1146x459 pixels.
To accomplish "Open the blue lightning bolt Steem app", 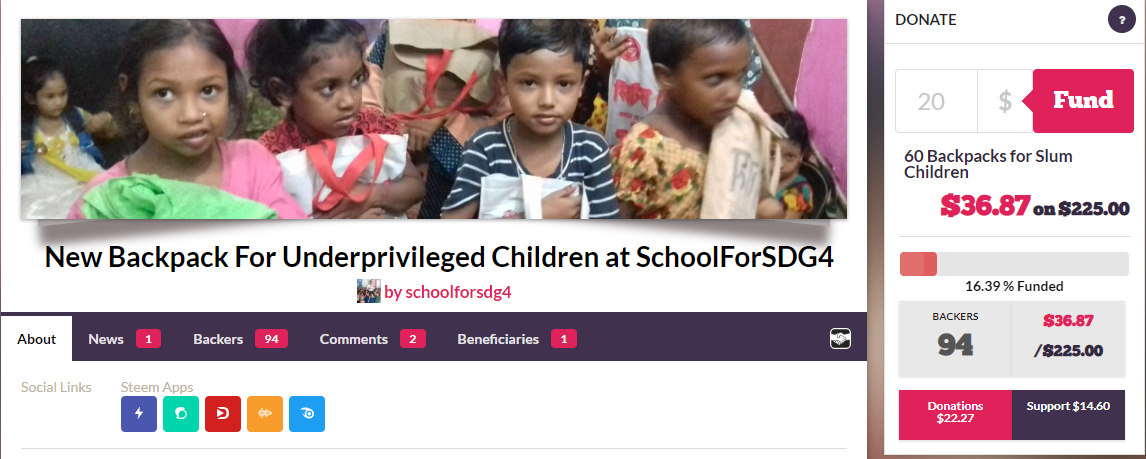I will click(139, 414).
